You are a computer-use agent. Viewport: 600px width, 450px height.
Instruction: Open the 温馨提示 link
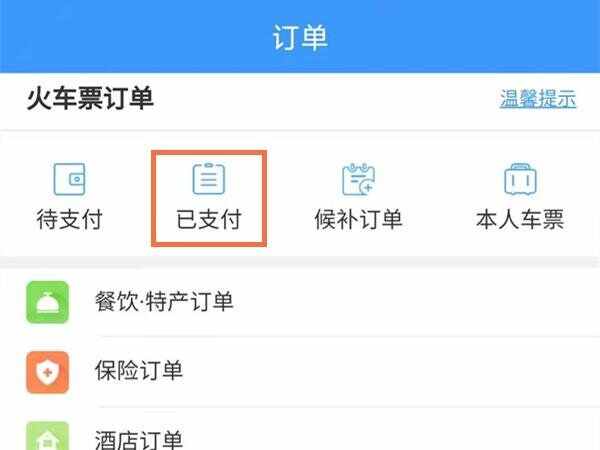click(x=538, y=99)
